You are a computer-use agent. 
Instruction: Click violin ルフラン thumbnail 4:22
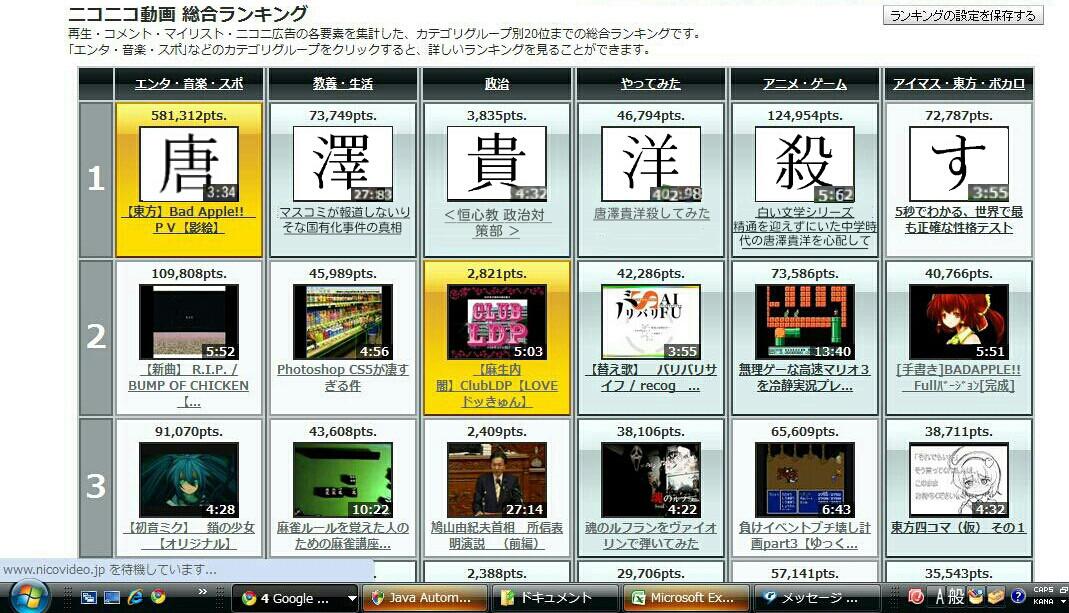point(651,480)
